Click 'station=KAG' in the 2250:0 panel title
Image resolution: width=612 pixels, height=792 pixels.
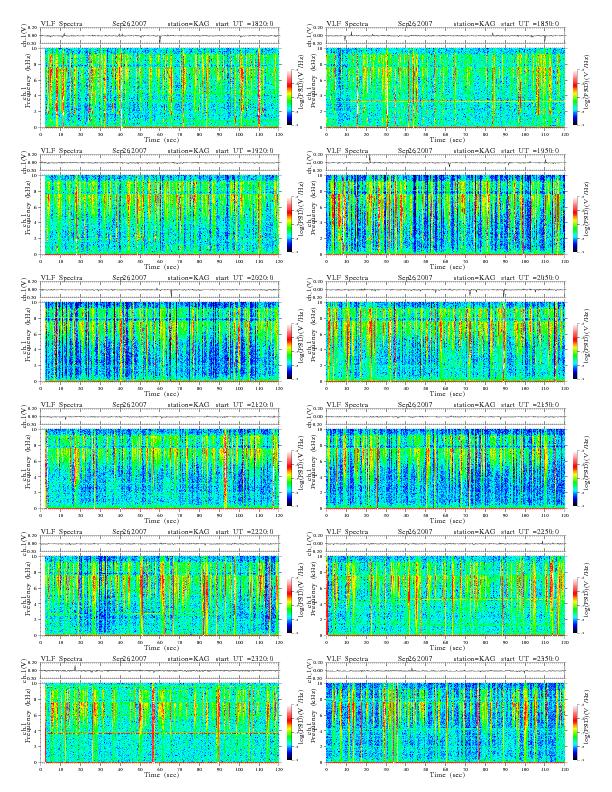(x=474, y=532)
